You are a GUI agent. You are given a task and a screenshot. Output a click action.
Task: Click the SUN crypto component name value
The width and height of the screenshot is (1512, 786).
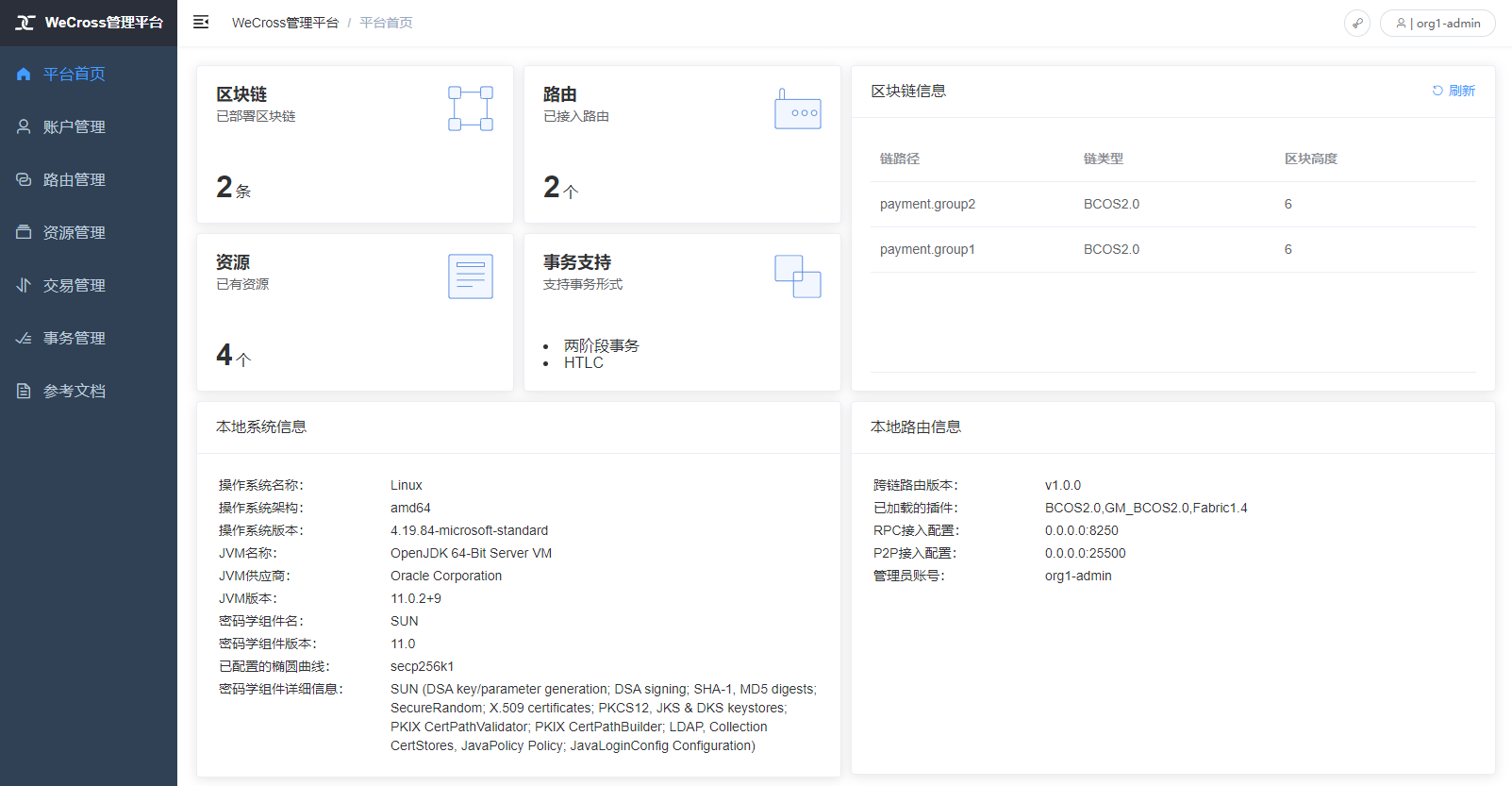click(405, 621)
